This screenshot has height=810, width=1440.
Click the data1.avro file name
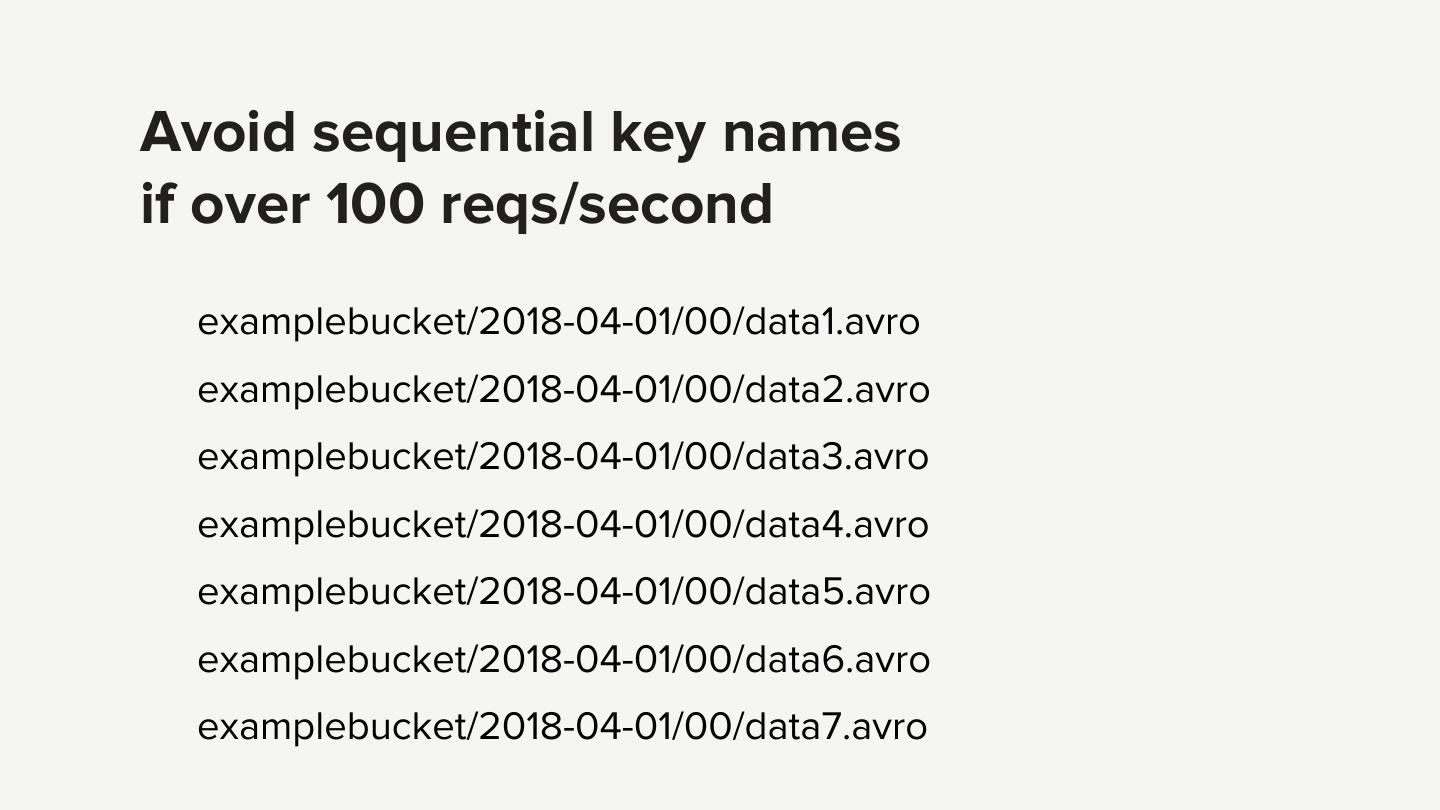832,322
